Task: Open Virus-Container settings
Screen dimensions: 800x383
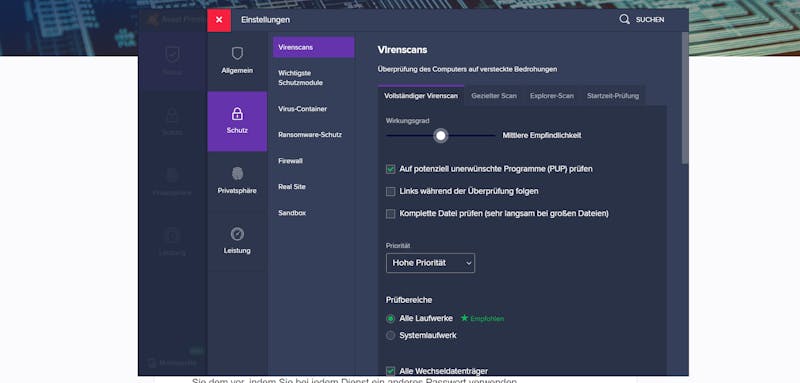Action: point(303,109)
